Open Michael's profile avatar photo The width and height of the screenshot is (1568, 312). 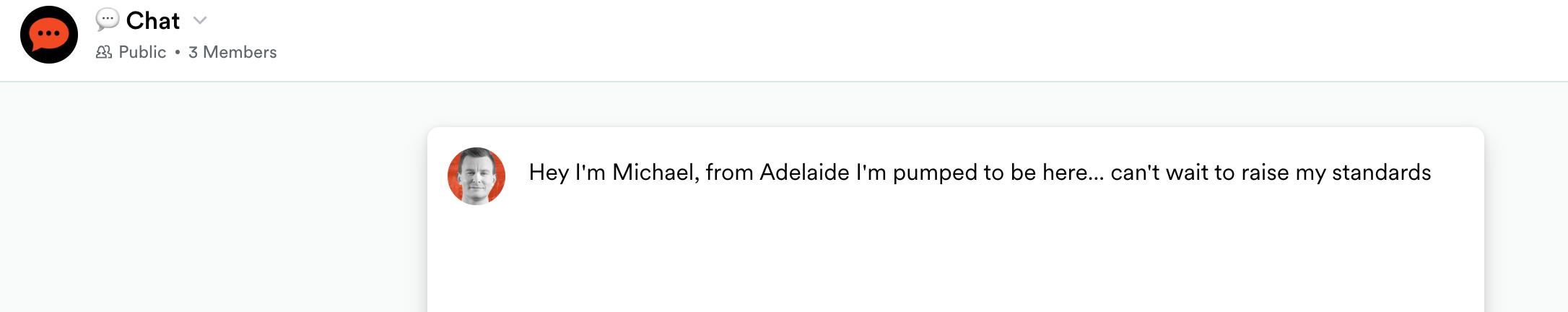pos(476,176)
